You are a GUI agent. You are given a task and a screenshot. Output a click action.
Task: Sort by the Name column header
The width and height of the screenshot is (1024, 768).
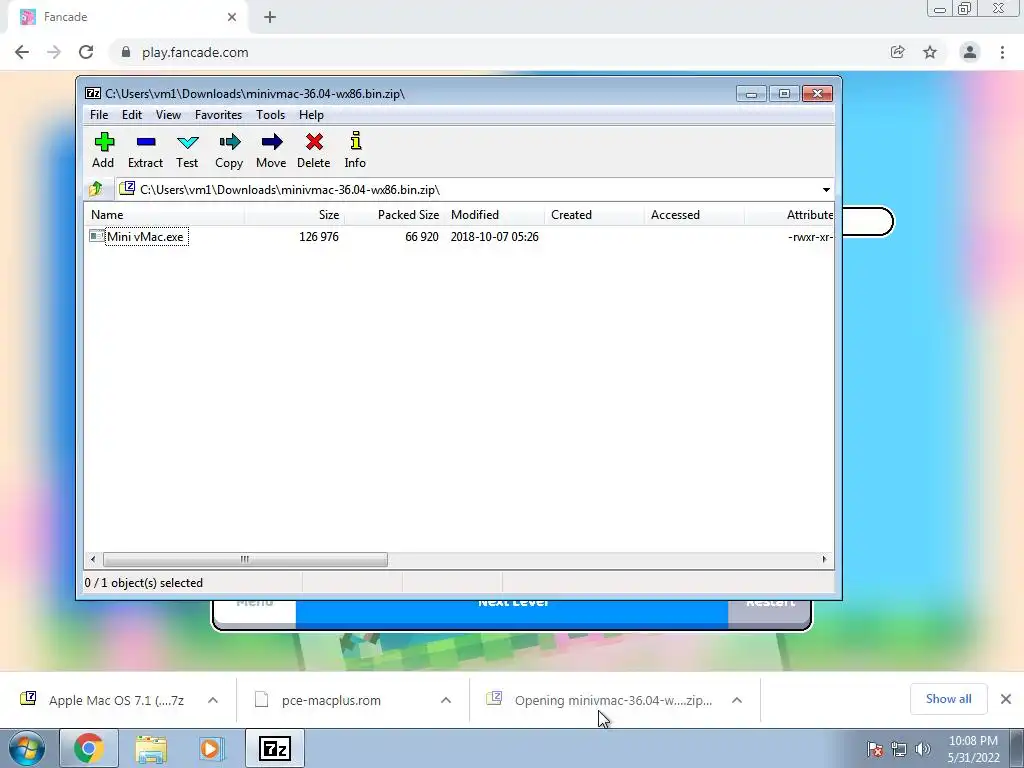[x=165, y=215]
